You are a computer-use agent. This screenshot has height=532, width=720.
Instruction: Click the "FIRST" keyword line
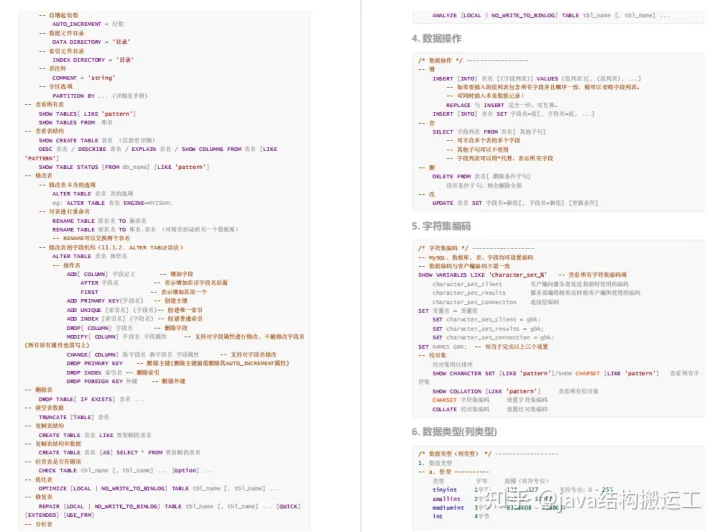click(x=143, y=292)
